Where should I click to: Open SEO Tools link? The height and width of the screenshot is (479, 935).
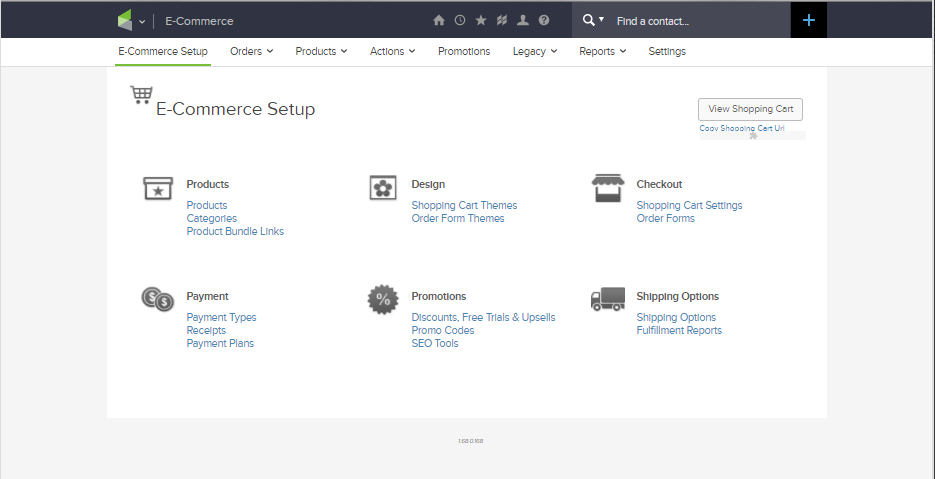435,344
